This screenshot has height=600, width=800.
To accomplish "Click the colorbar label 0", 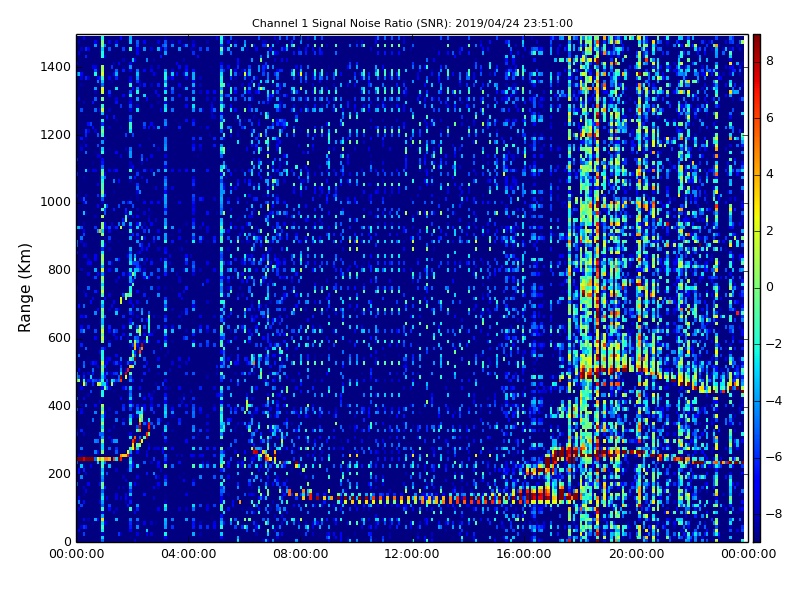I will point(770,287).
